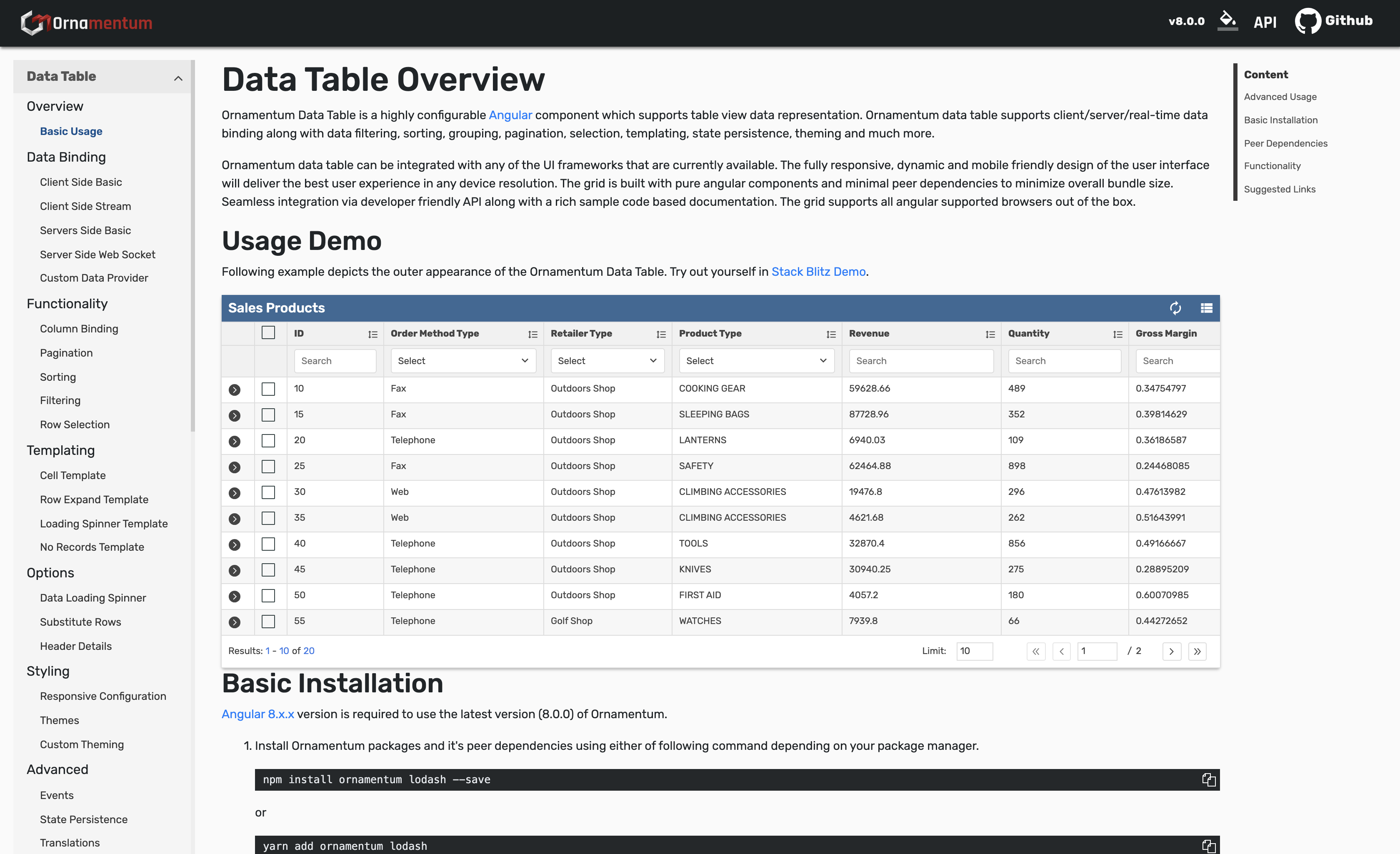Toggle the select-all header checkbox
Image resolution: width=1400 pixels, height=854 pixels.
pos(268,333)
